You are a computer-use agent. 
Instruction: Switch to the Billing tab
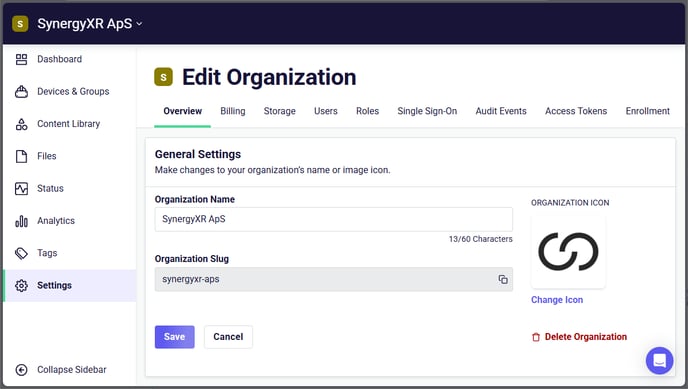pyautogui.click(x=233, y=111)
